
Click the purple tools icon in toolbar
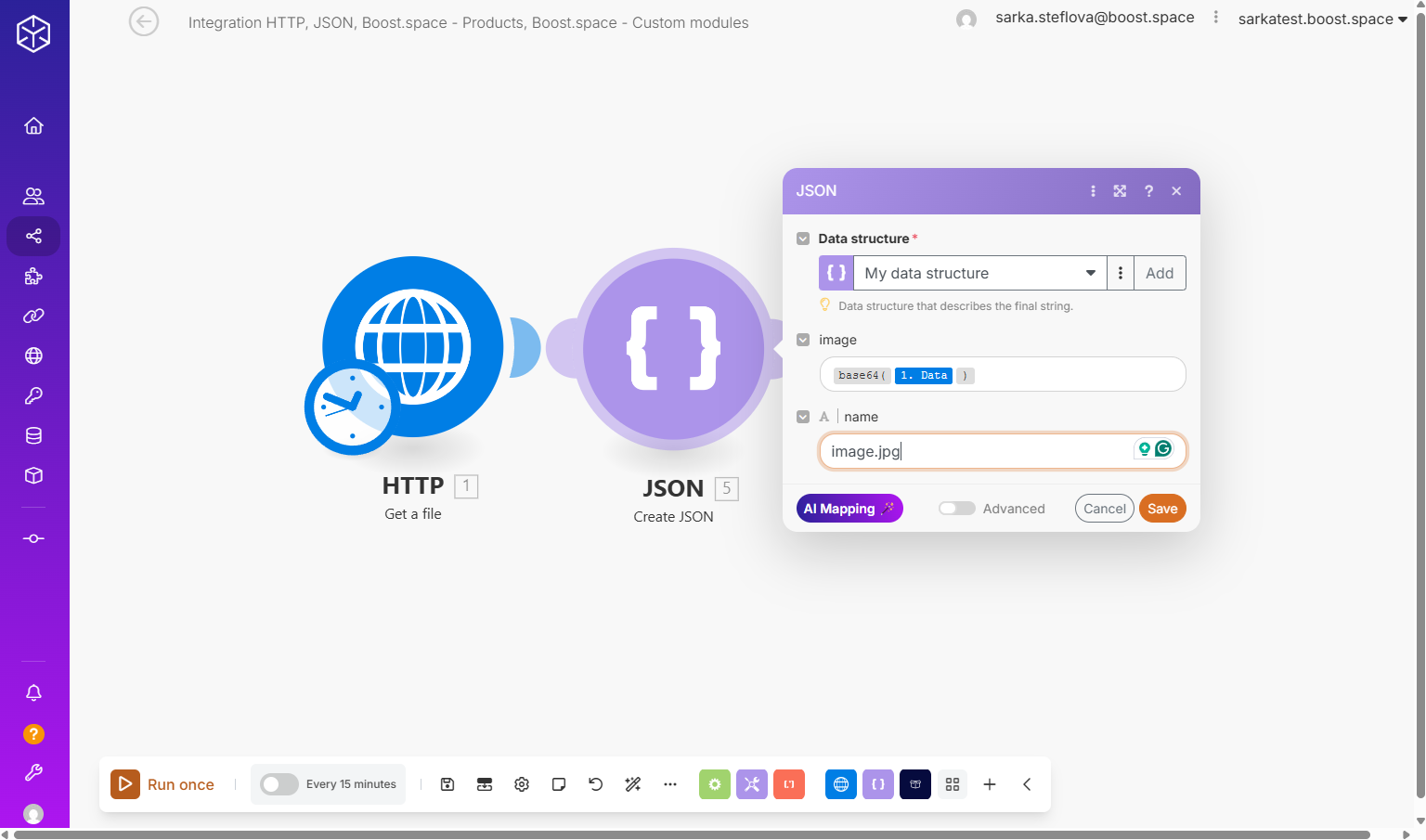[752, 784]
